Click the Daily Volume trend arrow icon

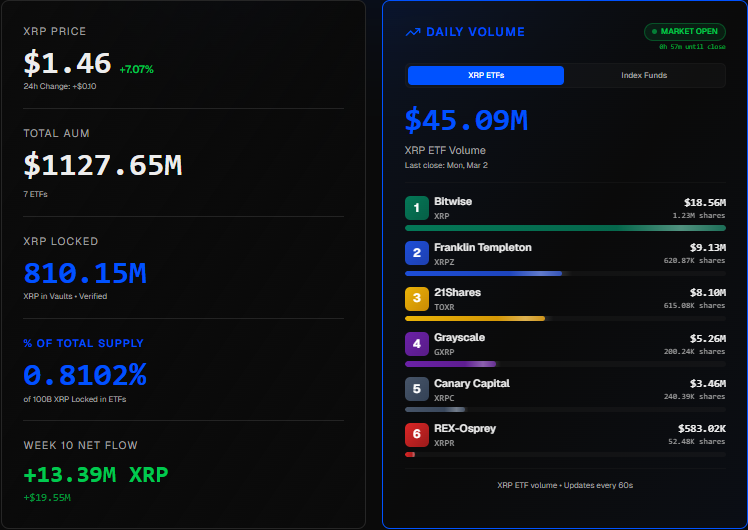[x=413, y=32]
